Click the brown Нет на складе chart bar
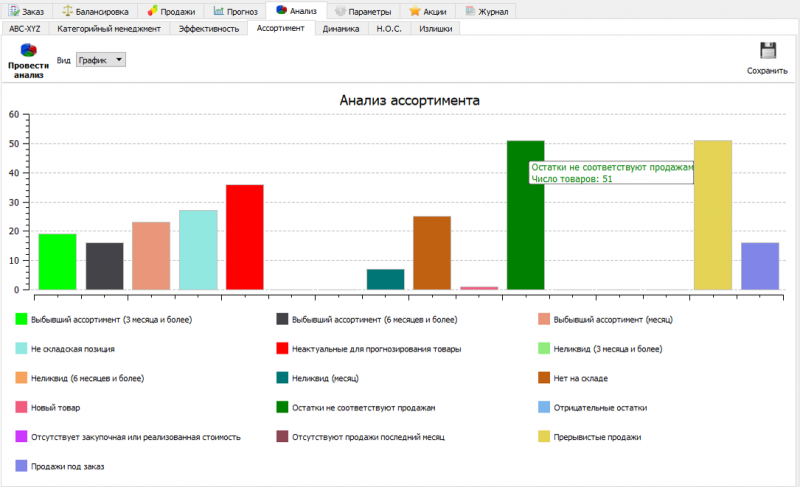The height and width of the screenshot is (487, 800). (x=432, y=253)
